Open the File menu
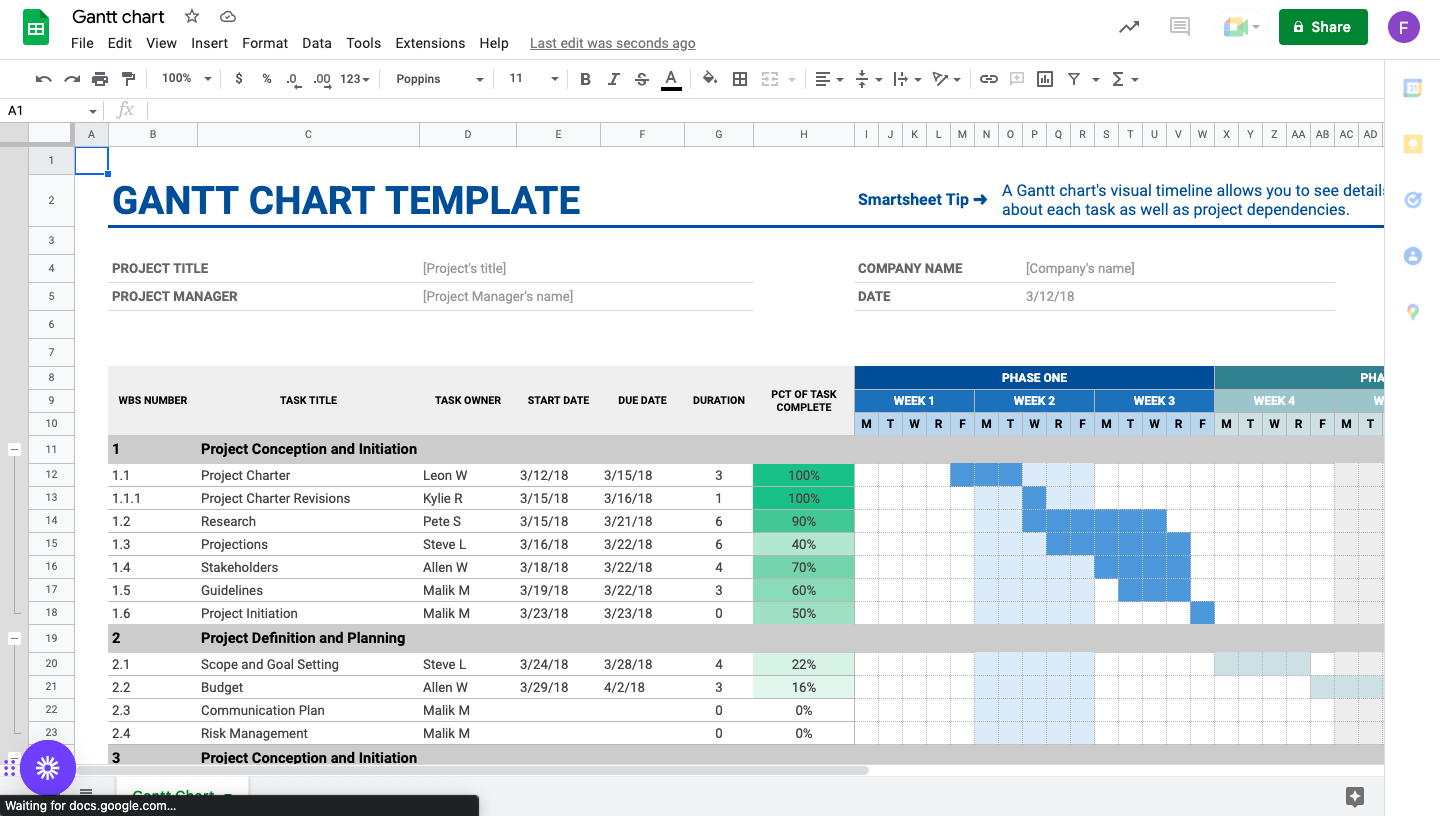 82,43
